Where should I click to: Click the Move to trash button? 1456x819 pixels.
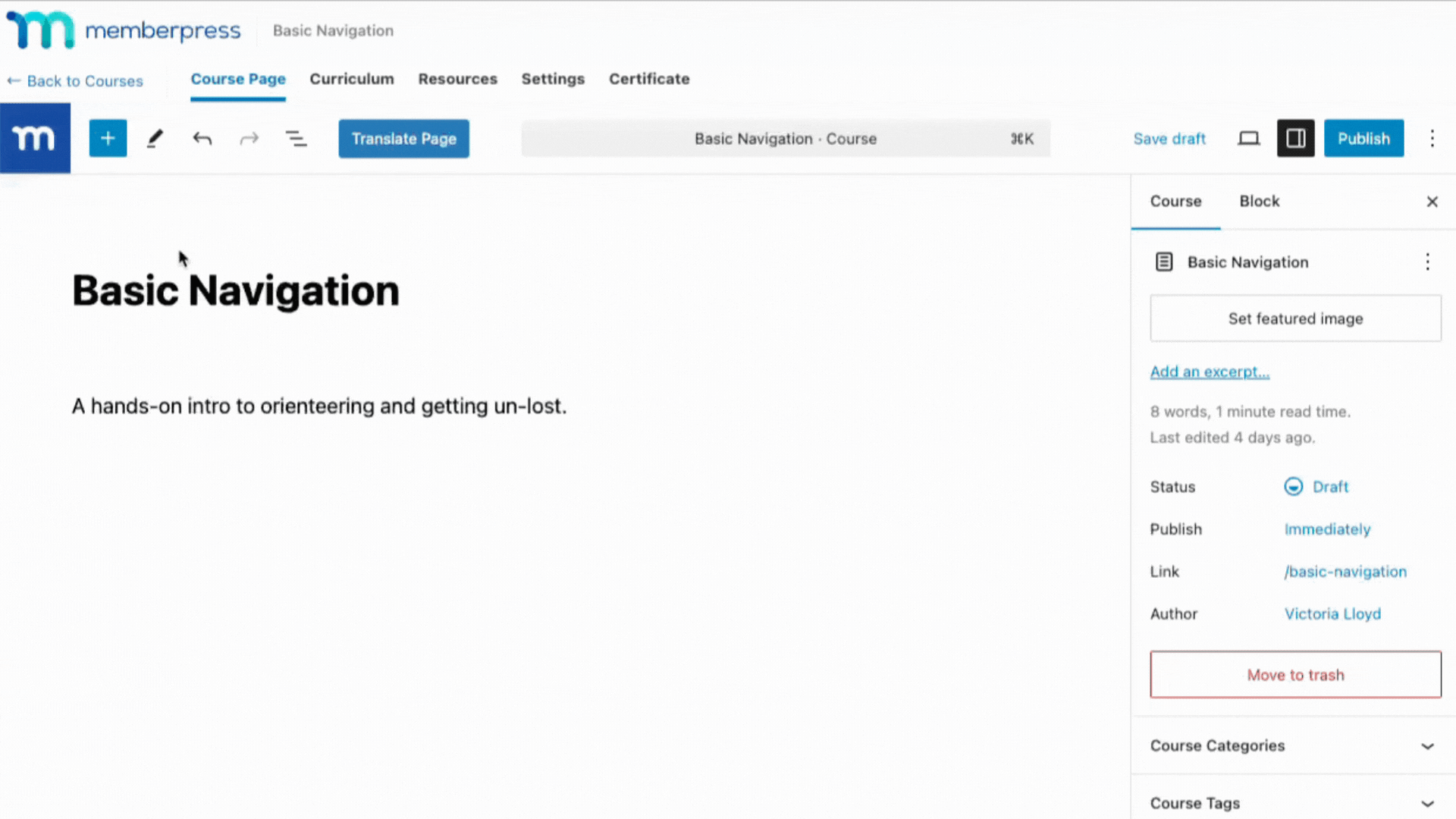click(x=1294, y=675)
